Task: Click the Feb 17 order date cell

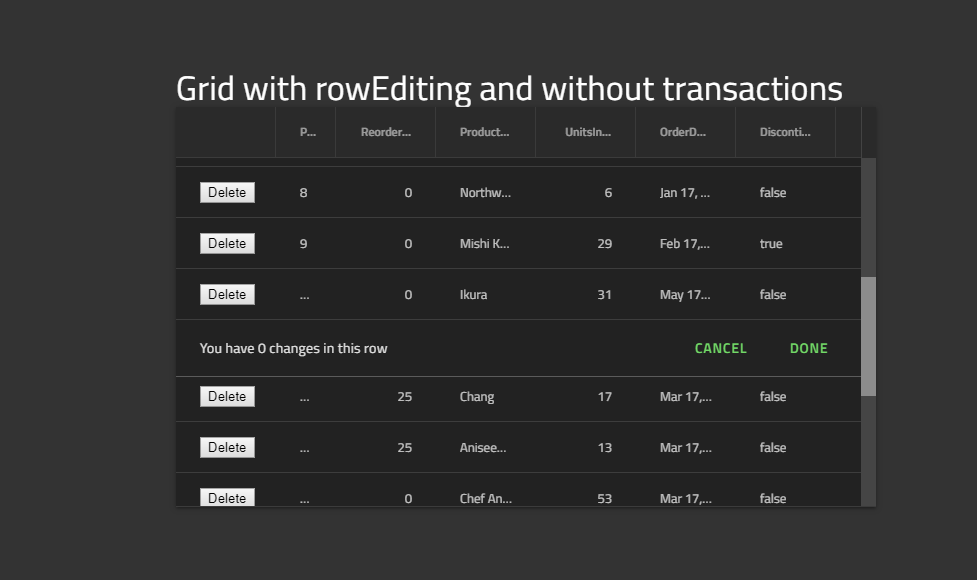Action: point(684,243)
